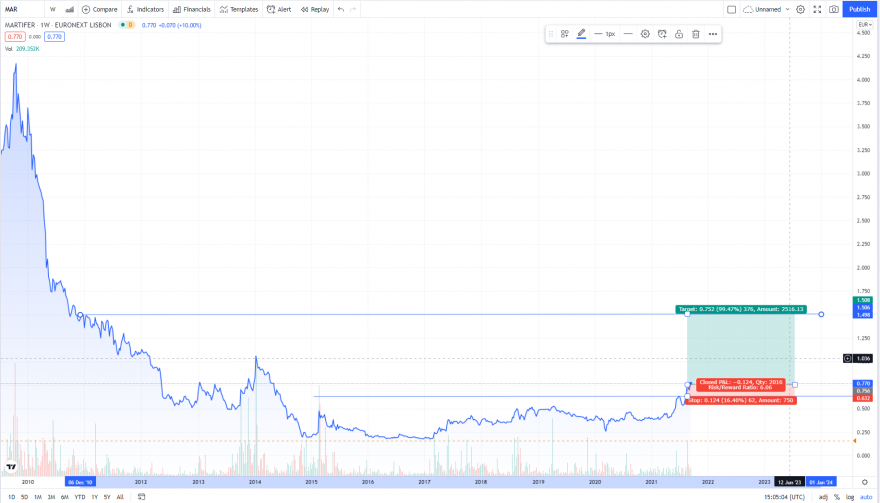This screenshot has height=503, width=880.
Task: Click the MARTIFER symbol title in legend
Action: [58, 25]
